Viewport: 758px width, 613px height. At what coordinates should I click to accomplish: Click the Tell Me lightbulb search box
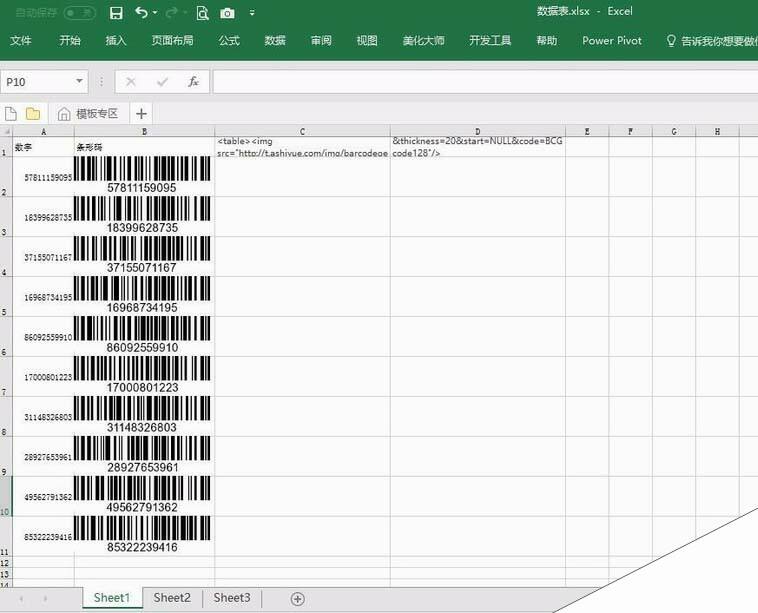pos(711,41)
